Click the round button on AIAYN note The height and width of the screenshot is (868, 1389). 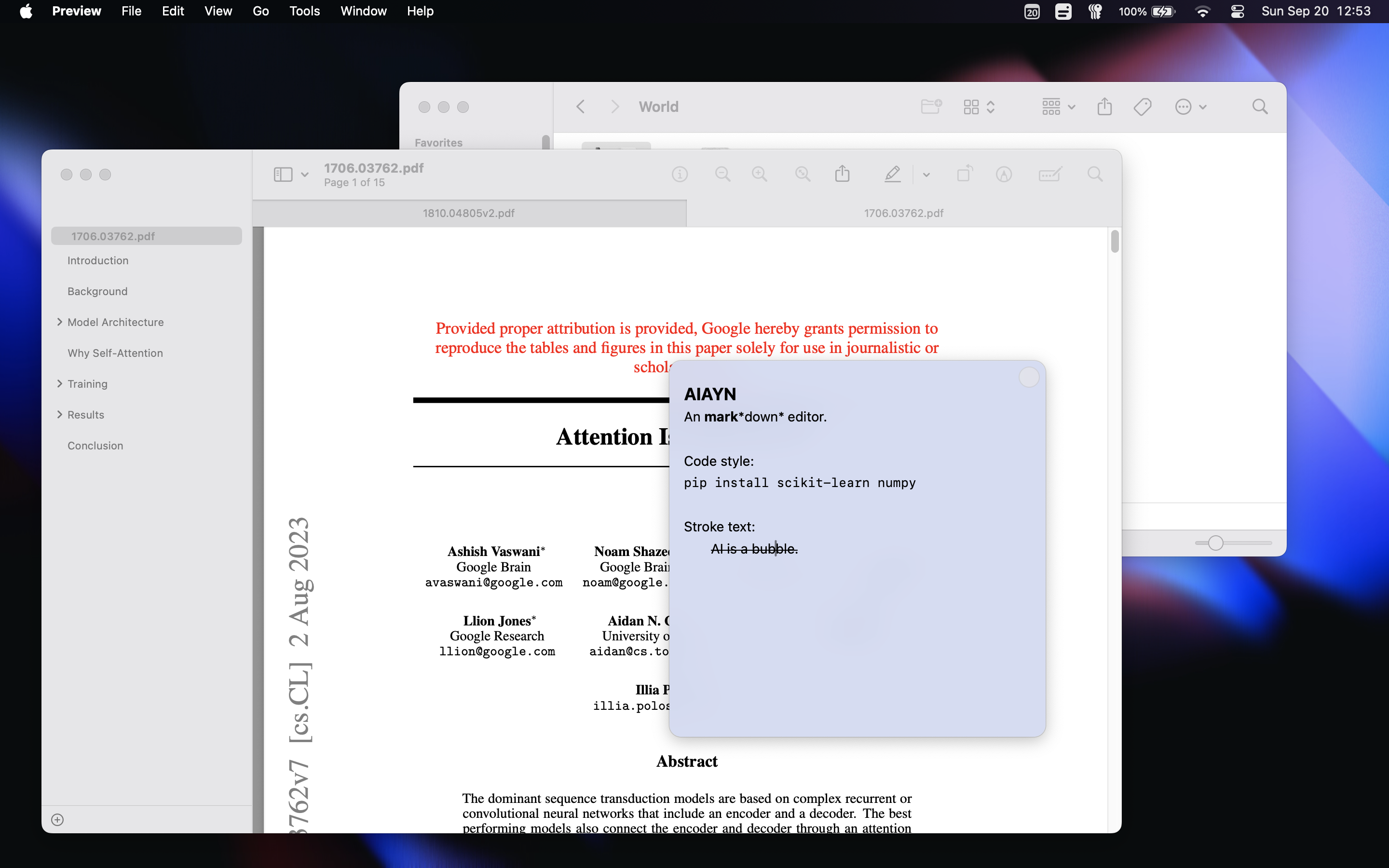pyautogui.click(x=1029, y=377)
